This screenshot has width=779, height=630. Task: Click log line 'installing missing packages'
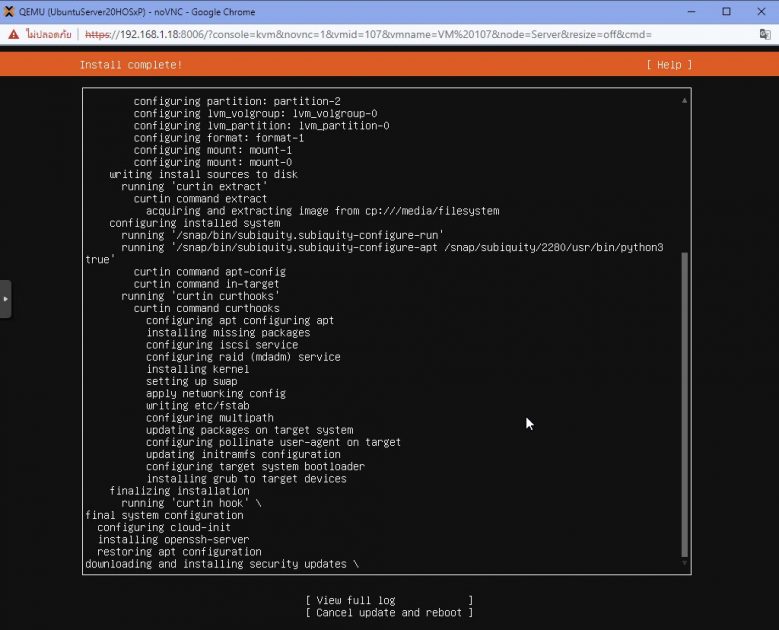pyautogui.click(x=228, y=332)
